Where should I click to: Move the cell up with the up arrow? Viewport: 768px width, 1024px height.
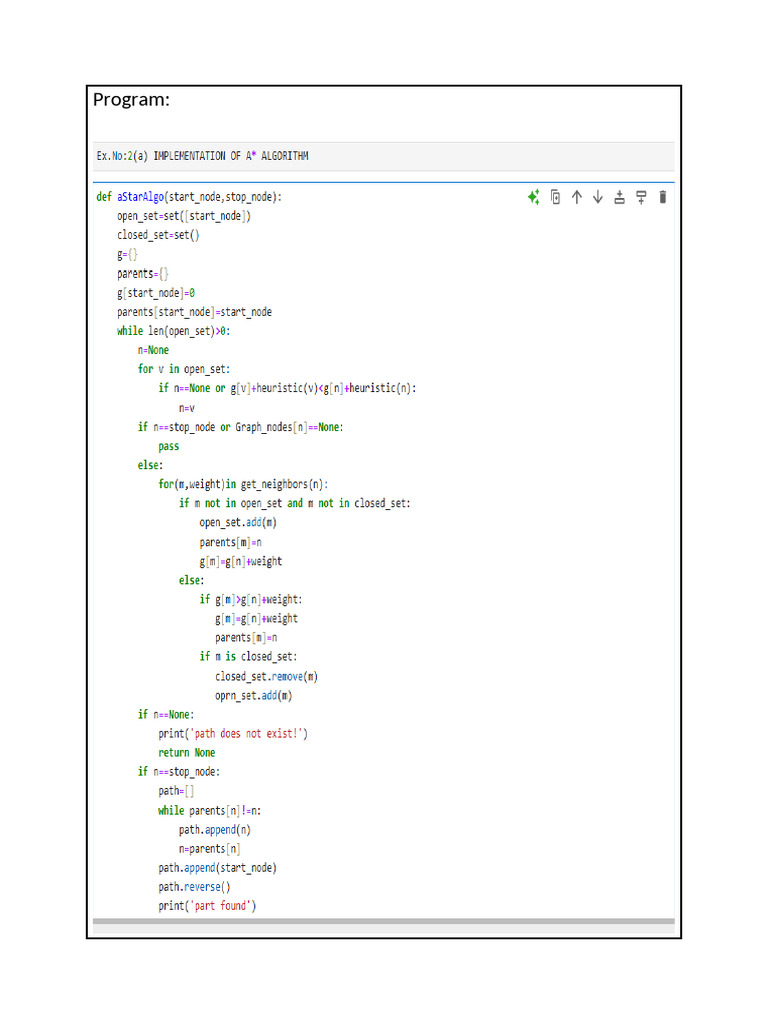point(577,197)
